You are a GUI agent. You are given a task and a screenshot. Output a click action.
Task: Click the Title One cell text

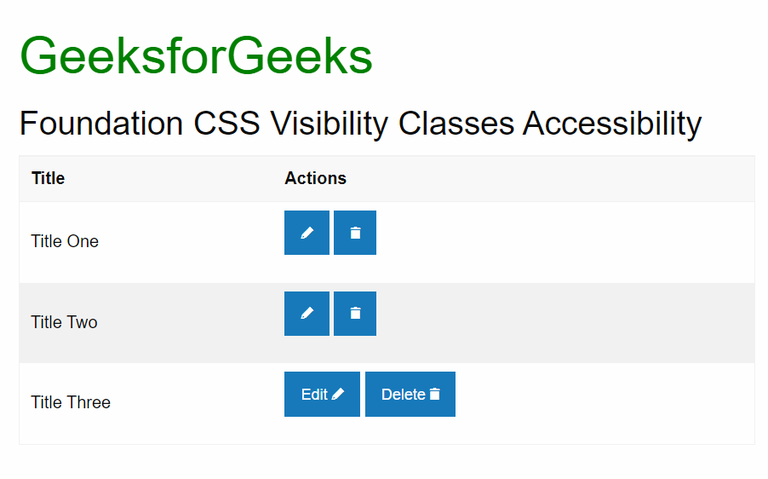tap(65, 241)
